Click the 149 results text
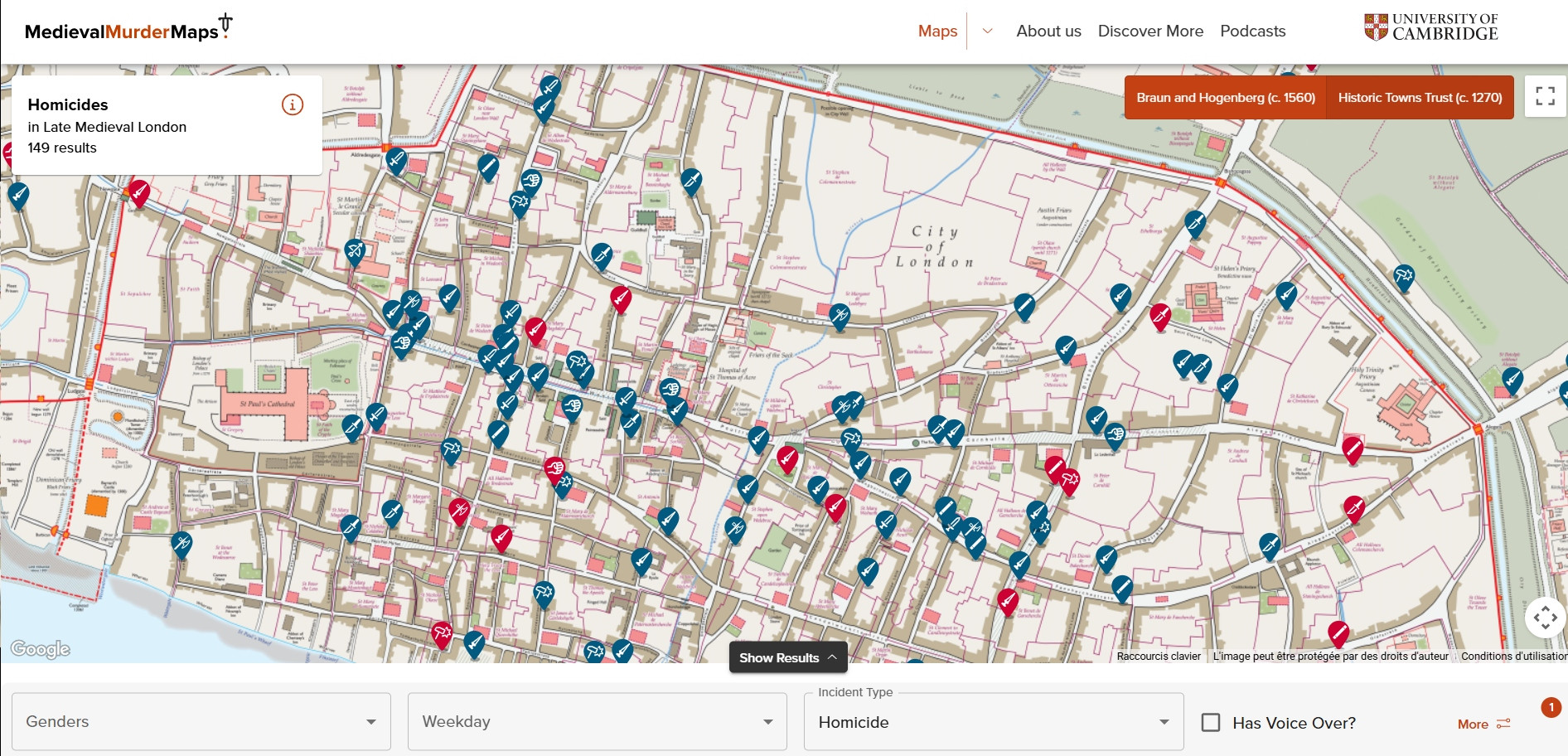Image resolution: width=1568 pixels, height=756 pixels. pyautogui.click(x=62, y=148)
